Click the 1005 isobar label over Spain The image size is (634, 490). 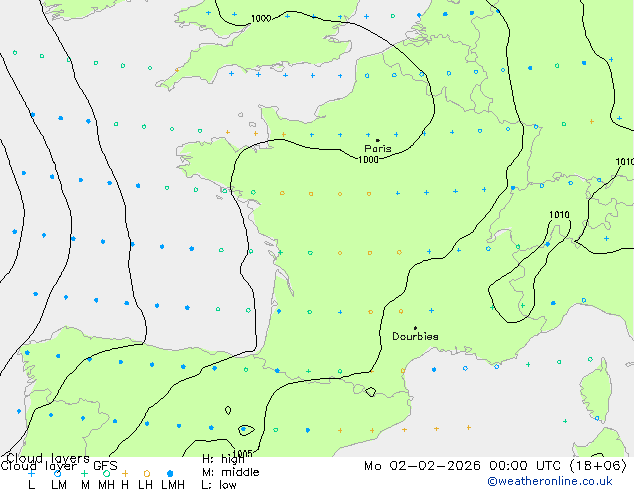(243, 453)
